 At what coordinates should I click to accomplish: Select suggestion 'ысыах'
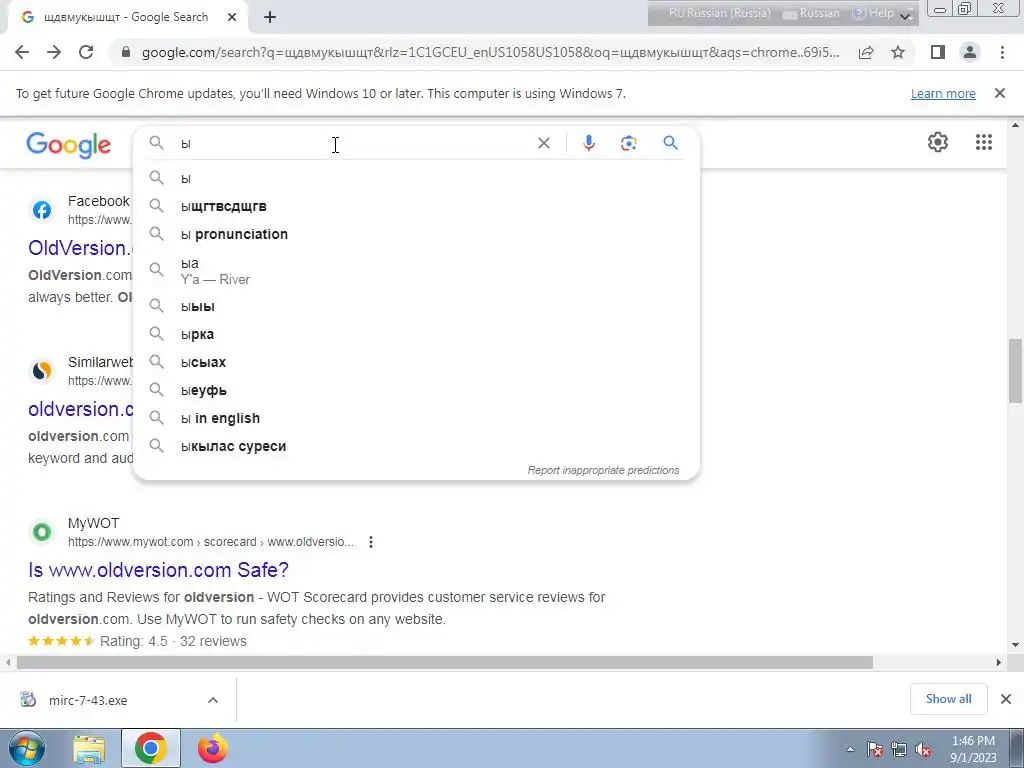coord(416,362)
